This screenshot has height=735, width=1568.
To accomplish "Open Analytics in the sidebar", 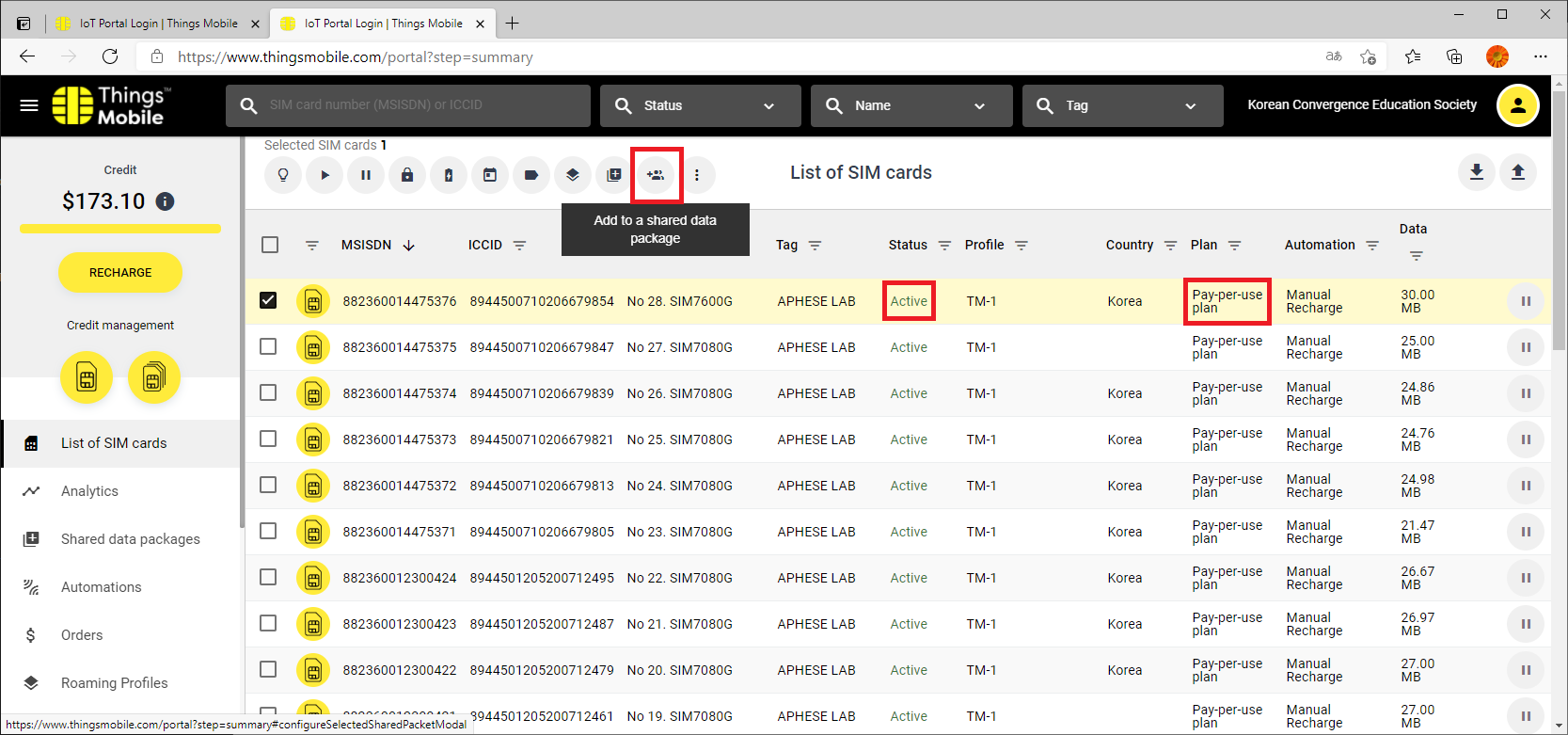I will 121,491.
